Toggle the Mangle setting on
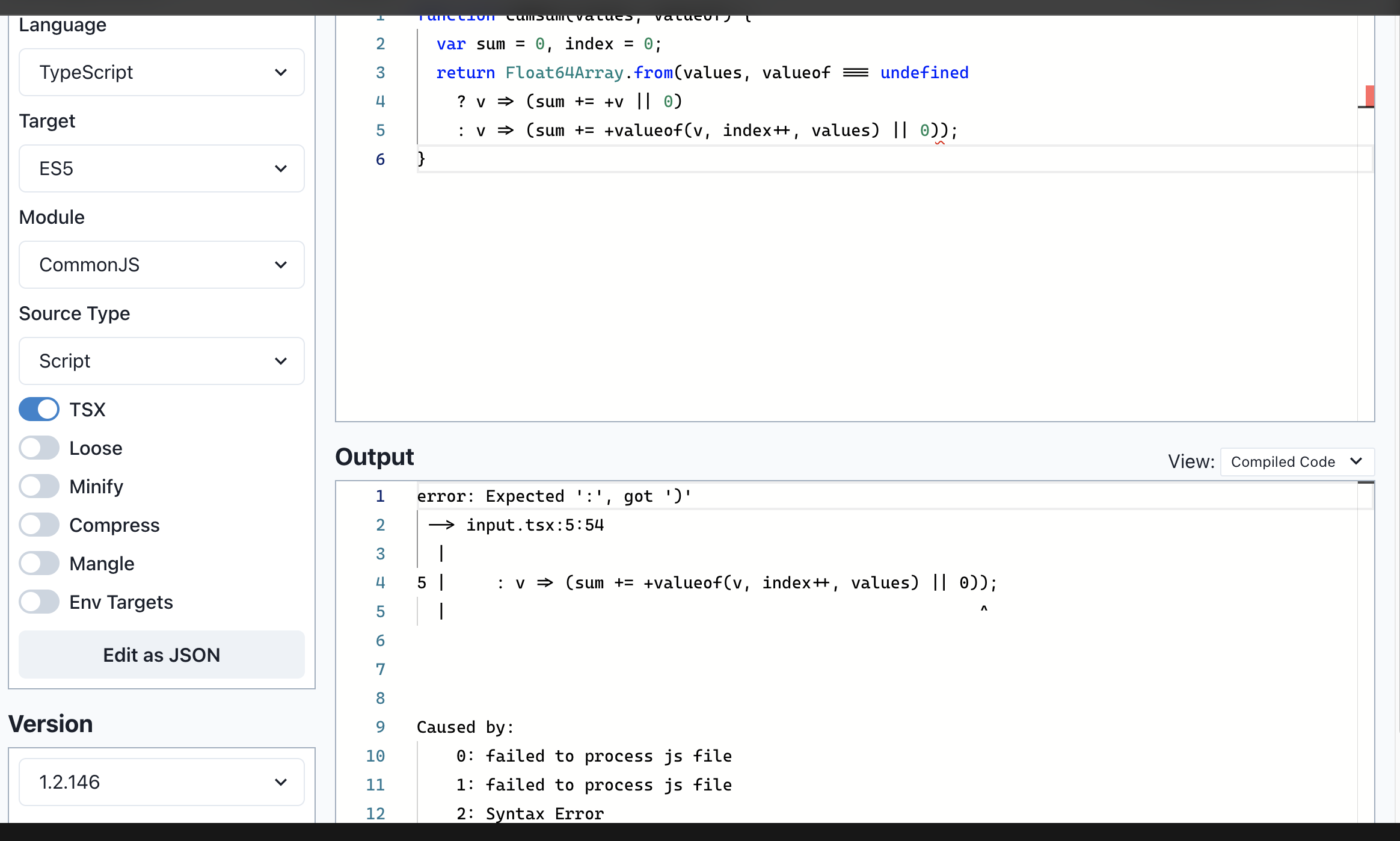Viewport: 1400px width, 841px height. [38, 563]
